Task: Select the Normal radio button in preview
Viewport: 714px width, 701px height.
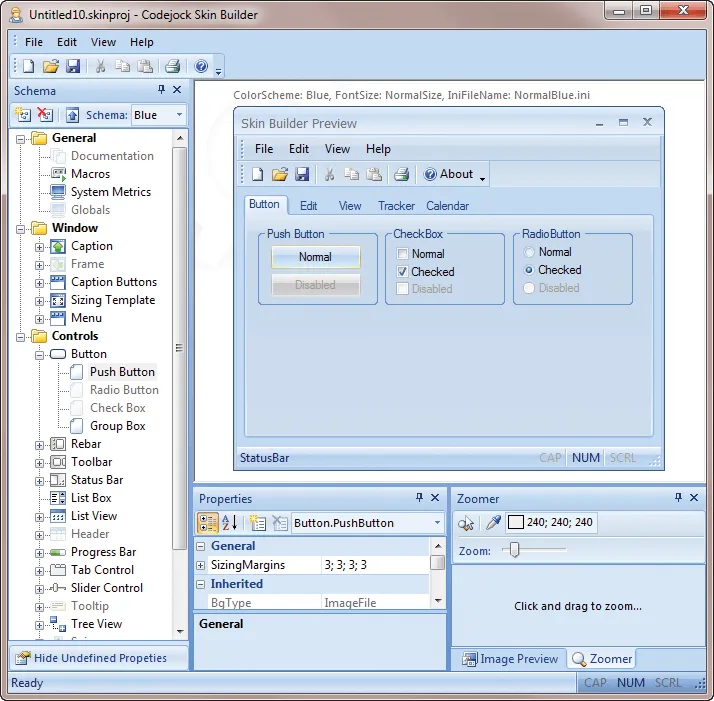Action: 529,252
